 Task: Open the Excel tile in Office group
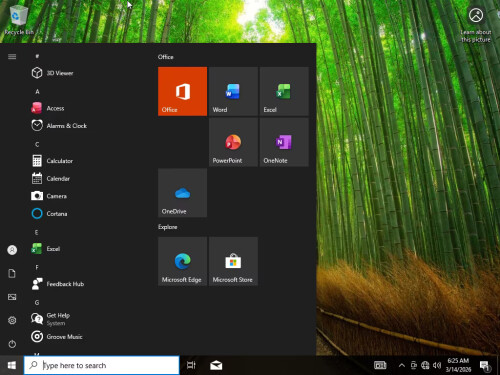(x=284, y=91)
